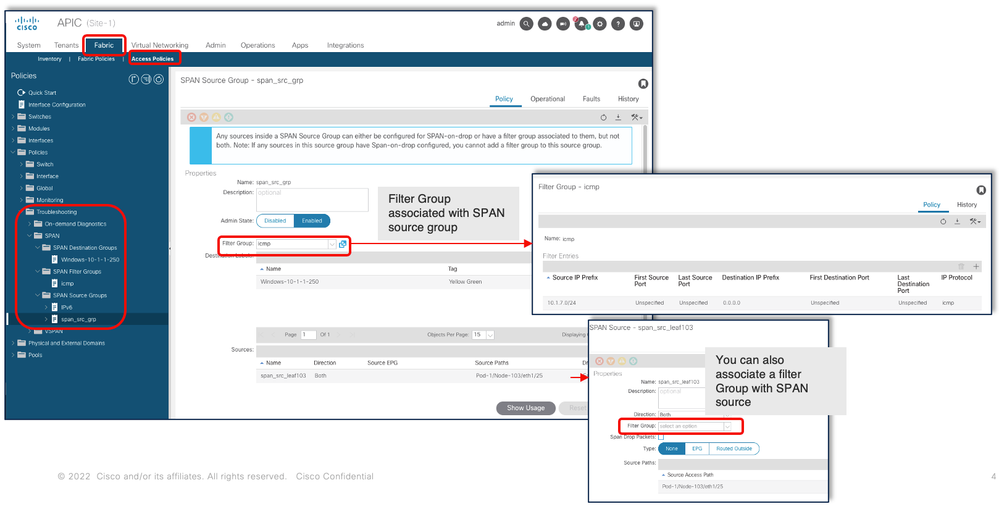This screenshot has height=508, width=999.
Task: Expand the Monitoring folder
Action: coord(21,200)
